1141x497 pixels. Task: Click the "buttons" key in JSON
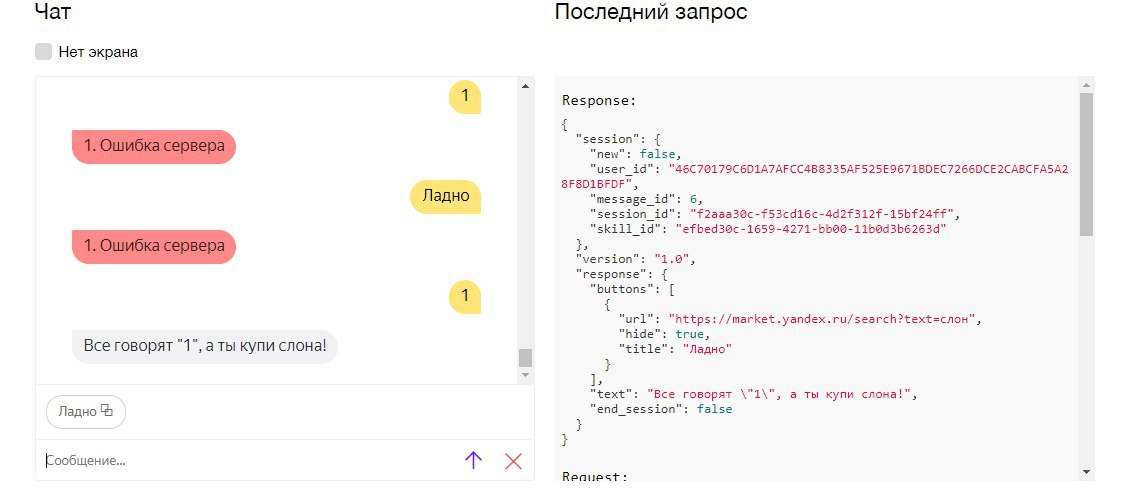coord(619,289)
